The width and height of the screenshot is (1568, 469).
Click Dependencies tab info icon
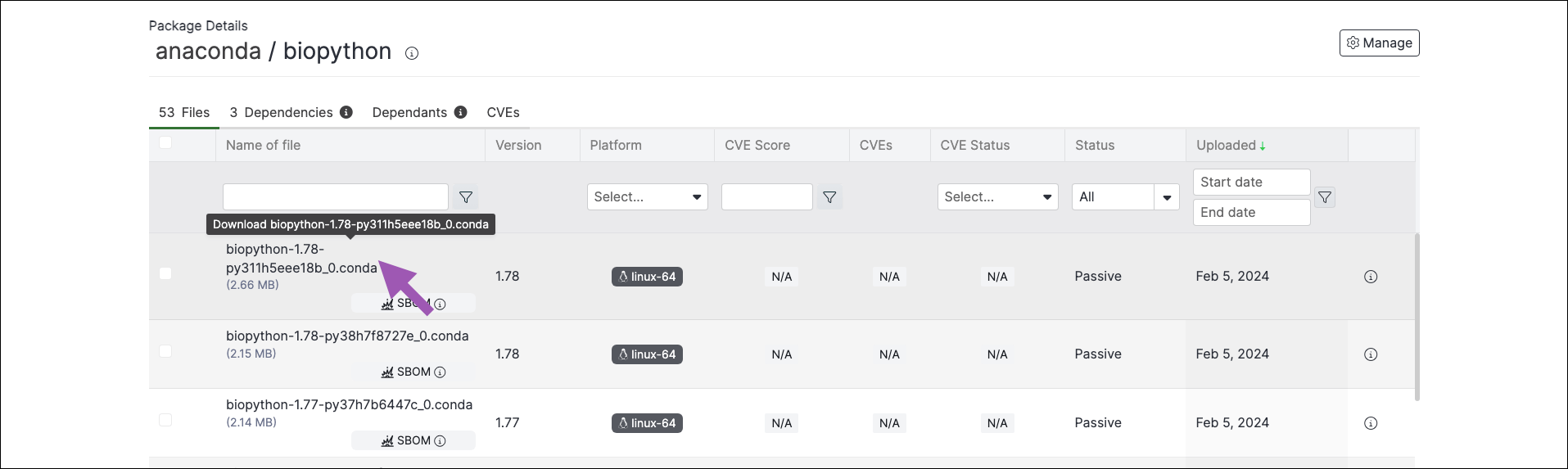click(x=346, y=112)
